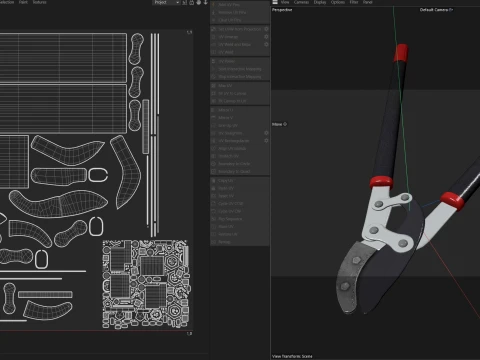
Task: Open UV Weld and Relax settings gear
Action: tap(266, 44)
